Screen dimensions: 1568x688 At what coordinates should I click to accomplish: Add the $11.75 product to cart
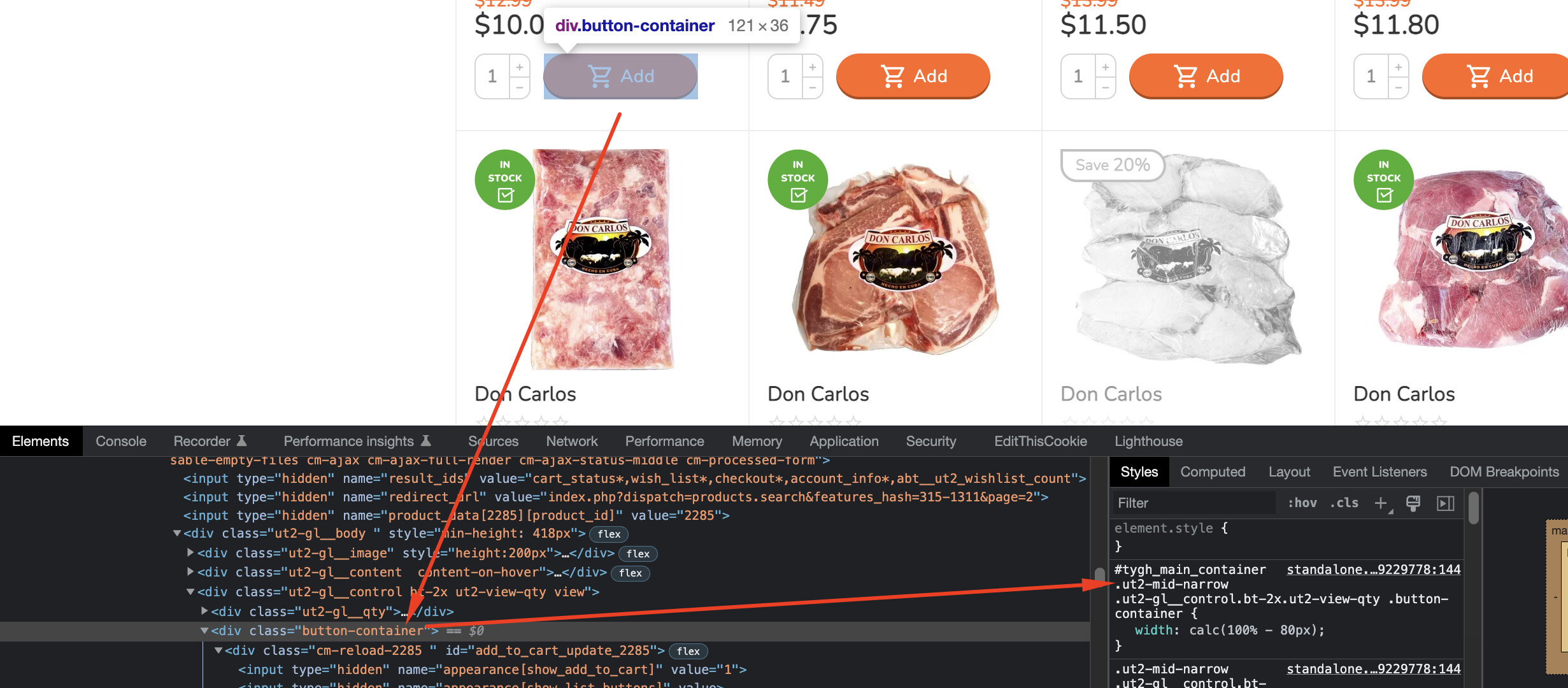tap(913, 76)
